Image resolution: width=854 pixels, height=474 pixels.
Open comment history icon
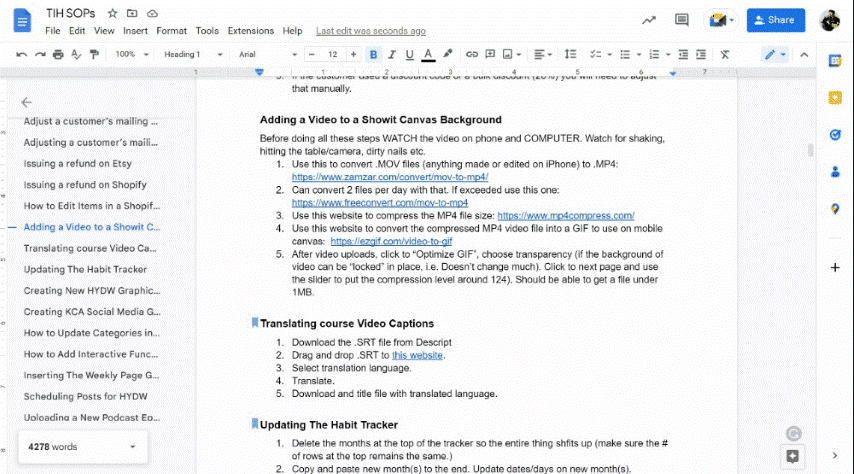(x=682, y=20)
